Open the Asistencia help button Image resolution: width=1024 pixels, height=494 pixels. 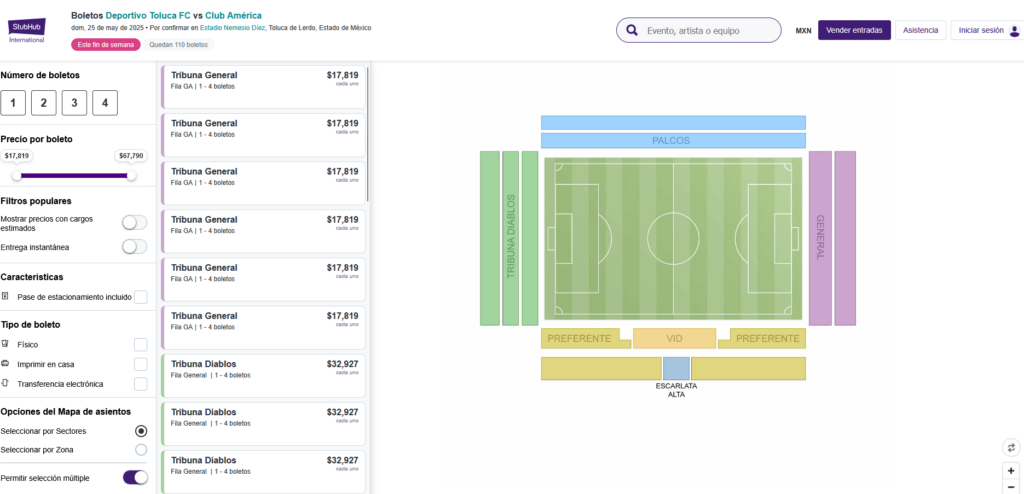(x=920, y=30)
